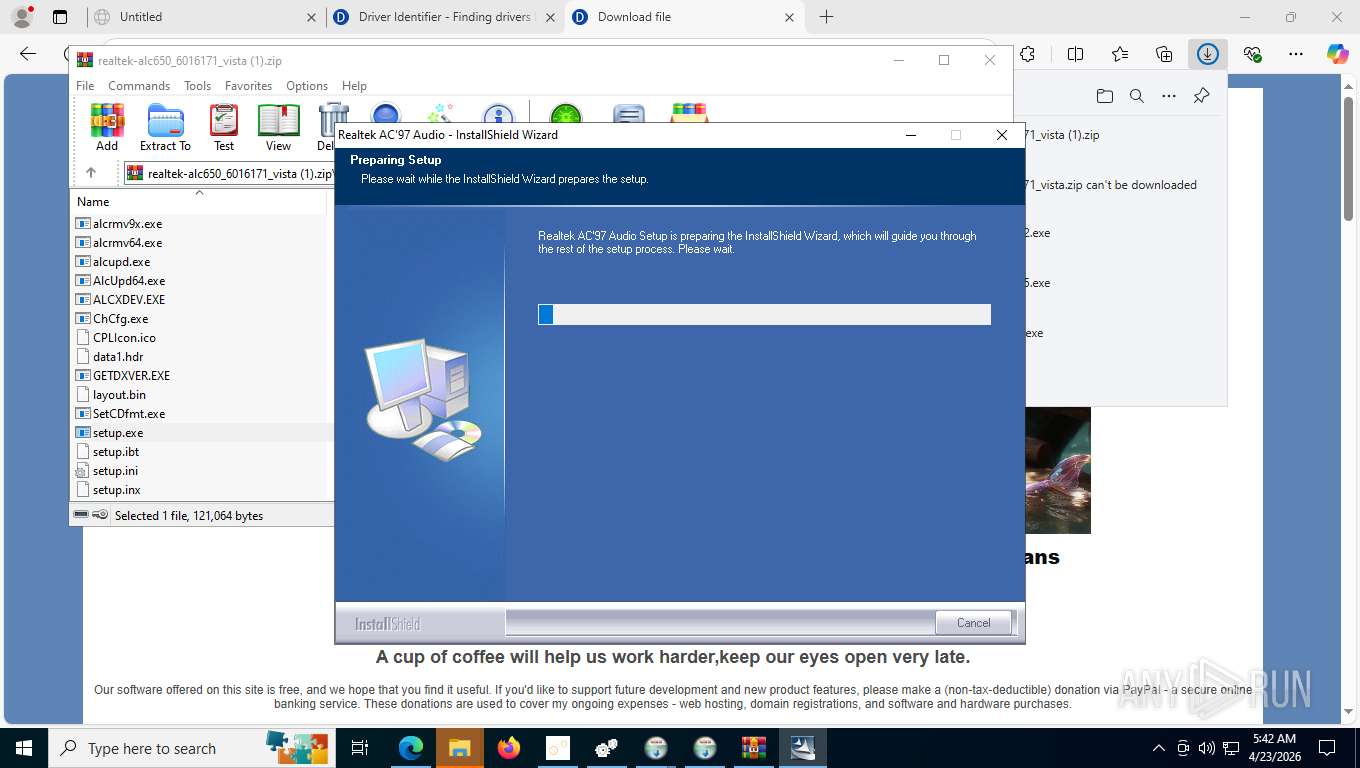The width and height of the screenshot is (1360, 768).
Task: Select CPLIcon.ico in the archive list
Action: (x=124, y=338)
